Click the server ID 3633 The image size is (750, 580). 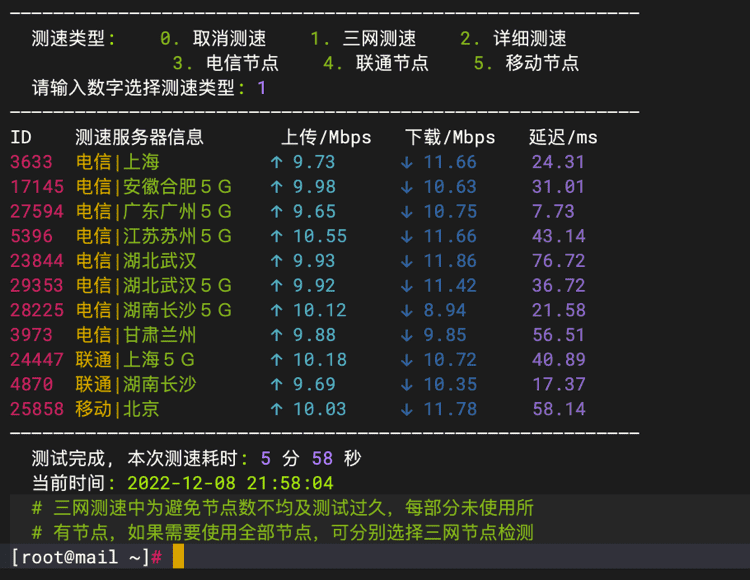point(31,162)
